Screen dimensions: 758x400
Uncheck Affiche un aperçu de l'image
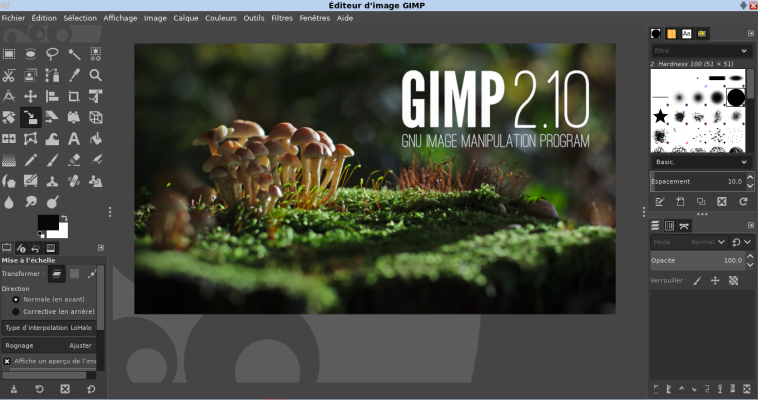coord(7,361)
